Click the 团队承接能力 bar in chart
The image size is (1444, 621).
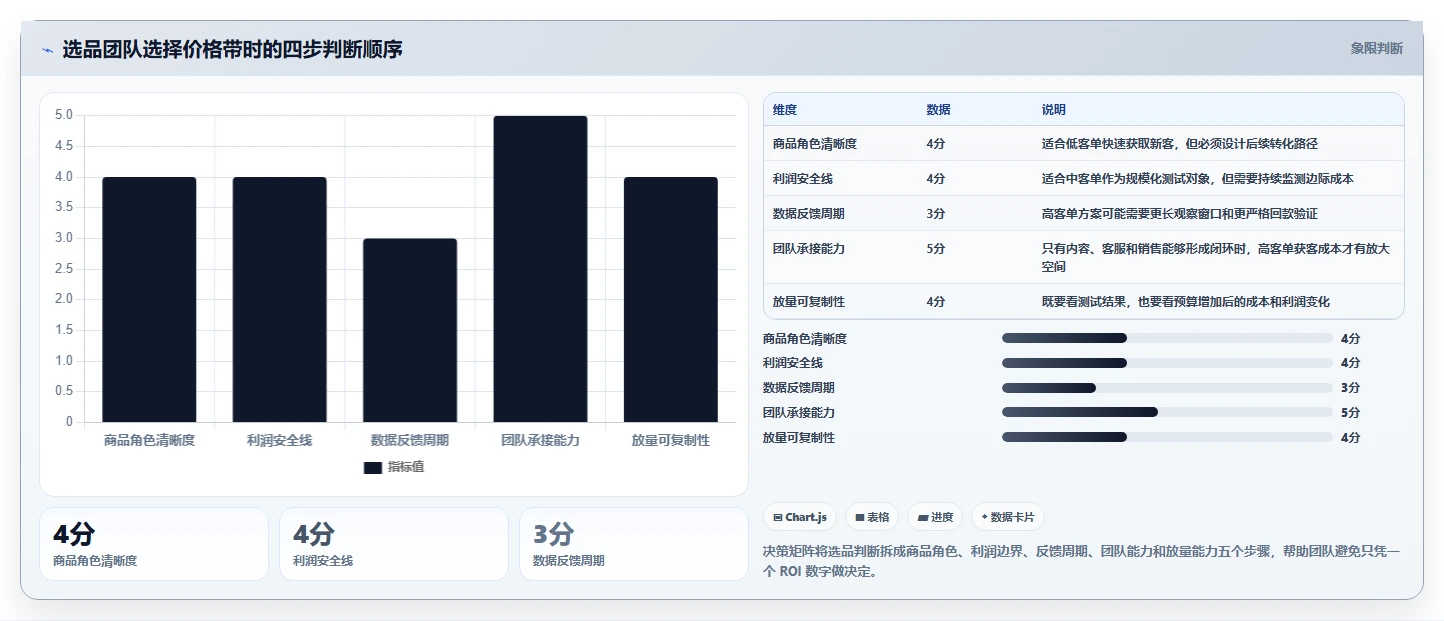tap(540, 269)
